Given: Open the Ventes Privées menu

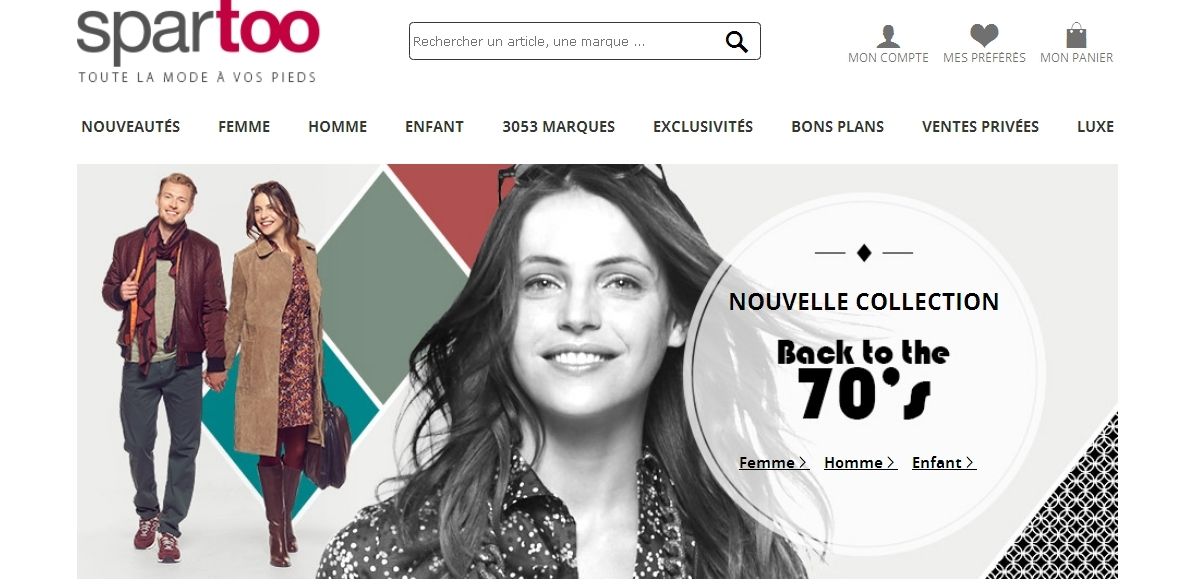Looking at the screenshot, I should tap(980, 126).
